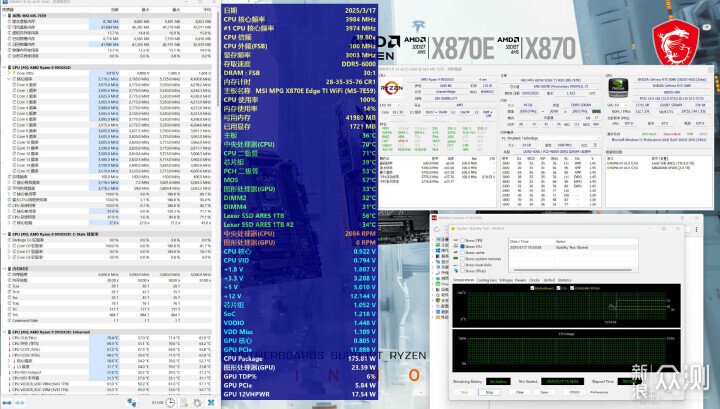720x409 pixels.
Task: Switch to the Voltages tab
Action: [506, 280]
